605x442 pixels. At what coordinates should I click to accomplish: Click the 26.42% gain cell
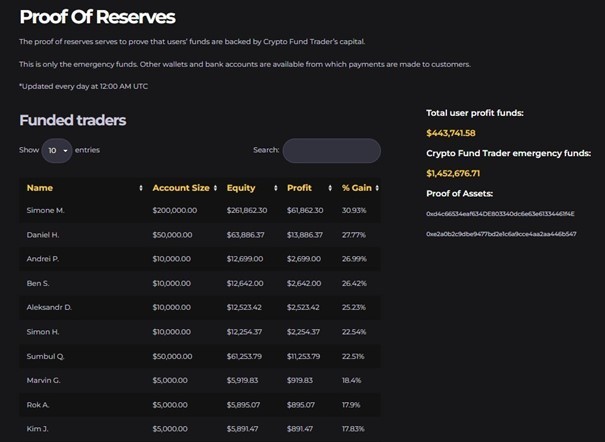click(354, 283)
